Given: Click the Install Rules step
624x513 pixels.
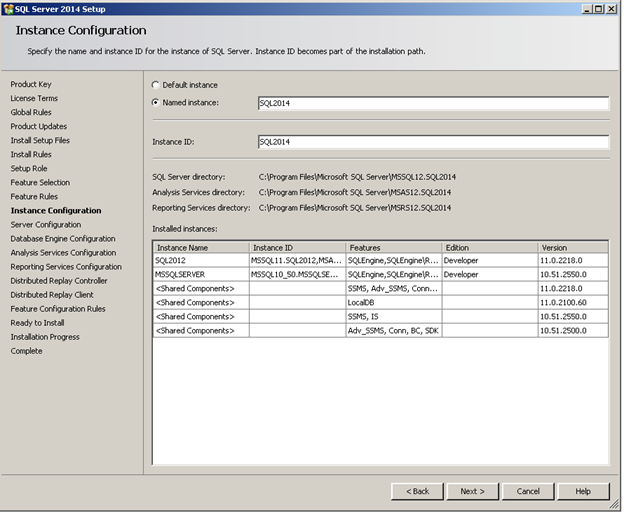Looking at the screenshot, I should [31, 154].
